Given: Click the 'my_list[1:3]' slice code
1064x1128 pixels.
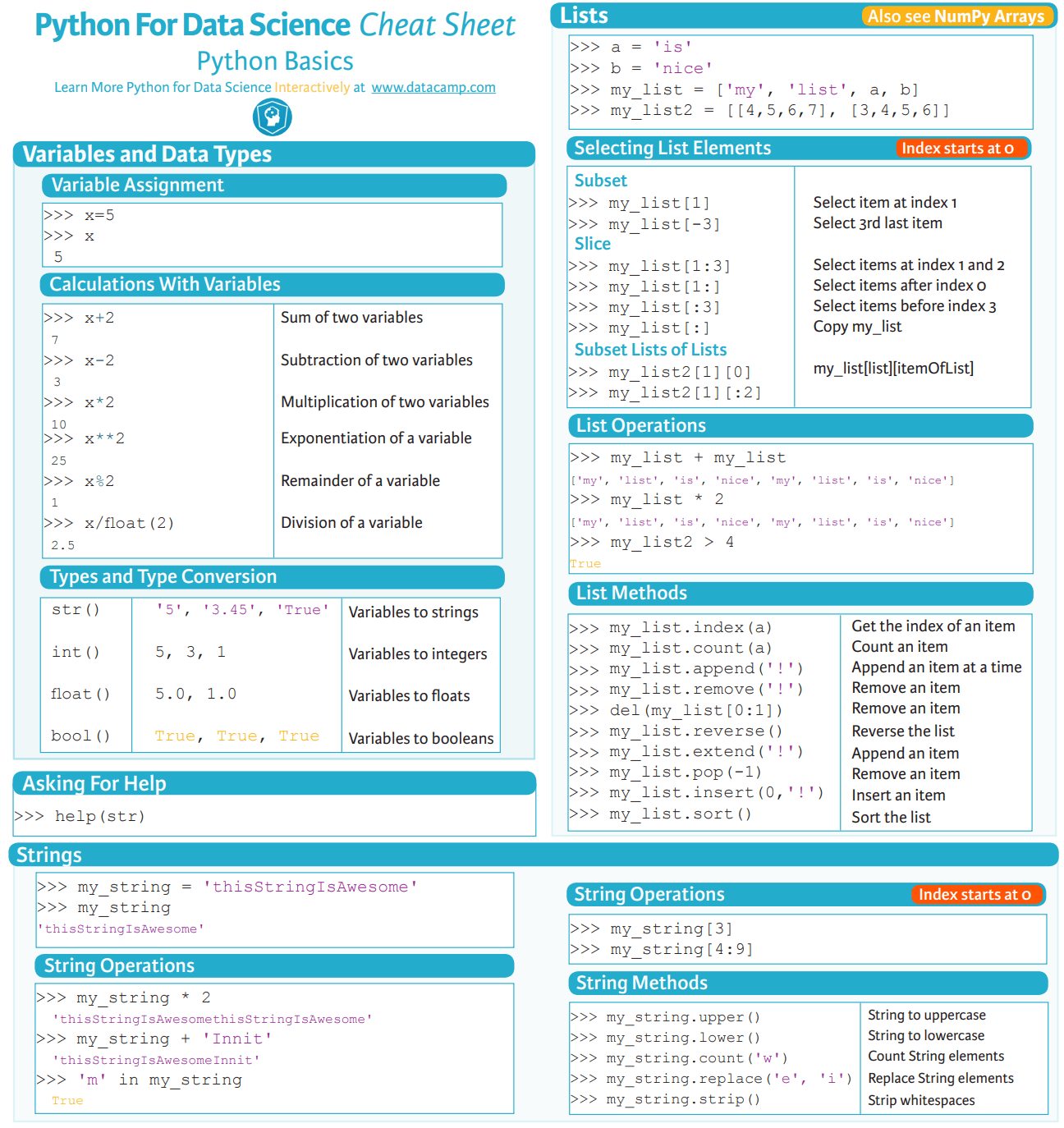Looking at the screenshot, I should coord(649,266).
